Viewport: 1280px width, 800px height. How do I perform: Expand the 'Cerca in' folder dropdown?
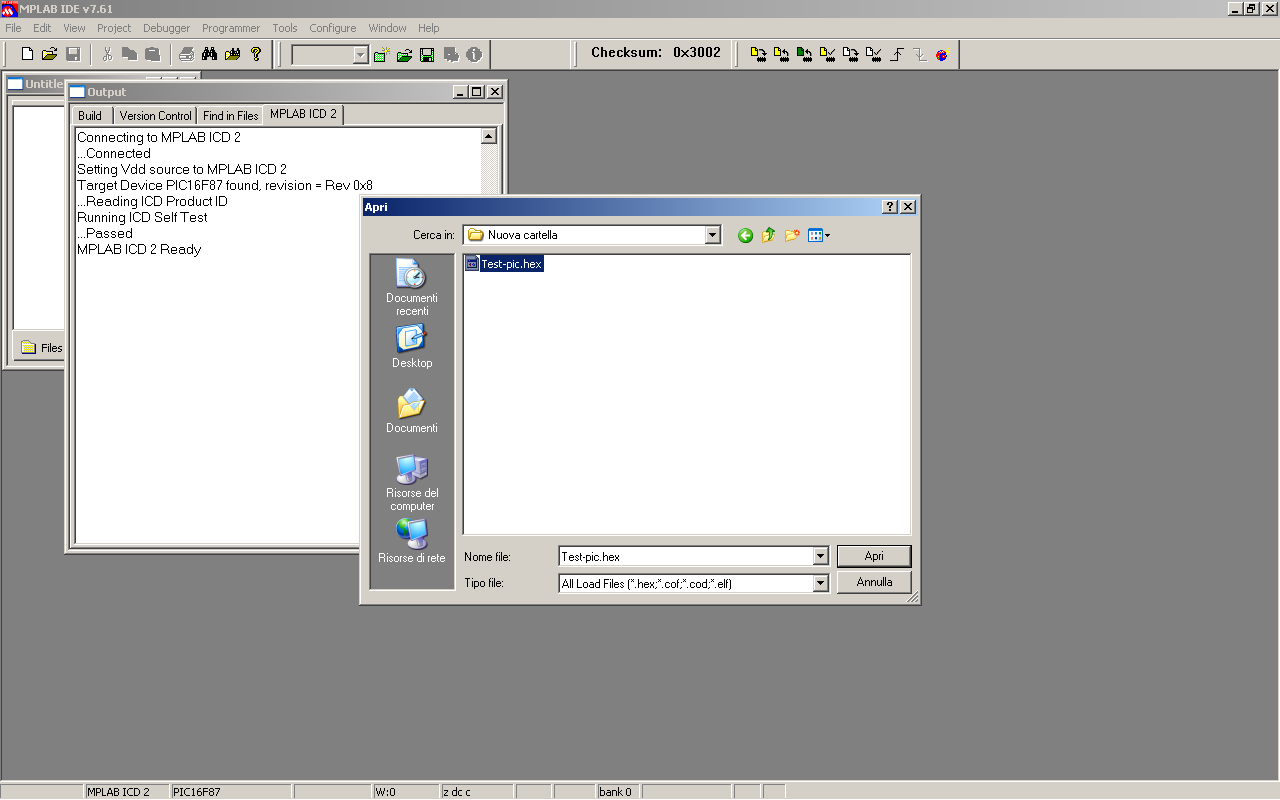712,235
